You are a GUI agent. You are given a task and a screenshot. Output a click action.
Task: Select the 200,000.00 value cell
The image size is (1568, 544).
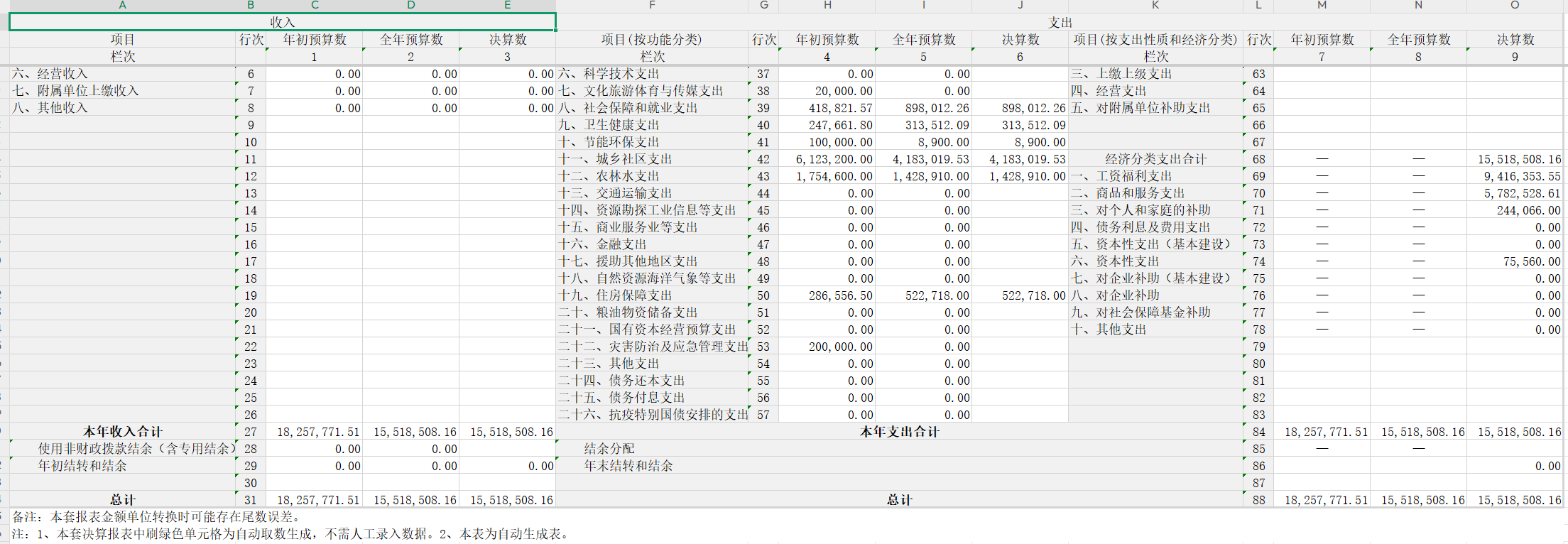coord(827,347)
